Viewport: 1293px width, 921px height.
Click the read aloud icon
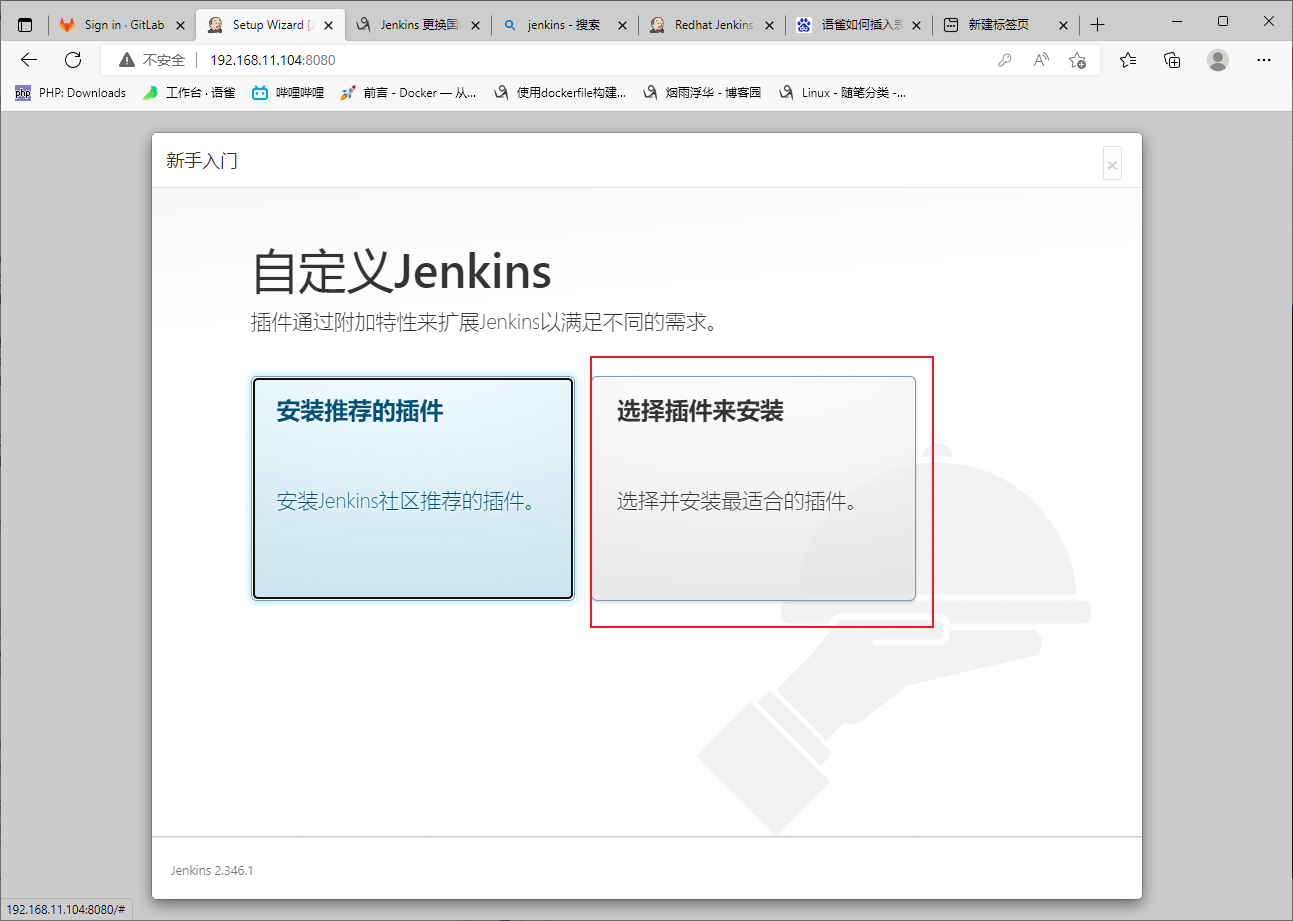(1041, 60)
